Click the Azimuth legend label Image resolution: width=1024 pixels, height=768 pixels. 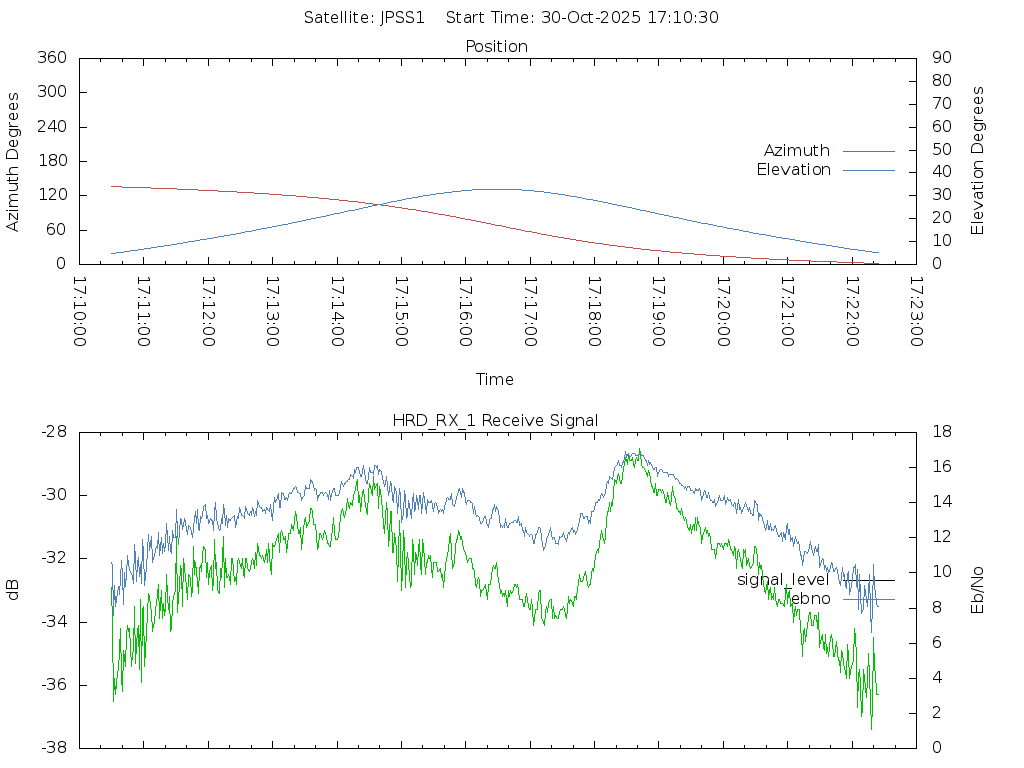796,151
